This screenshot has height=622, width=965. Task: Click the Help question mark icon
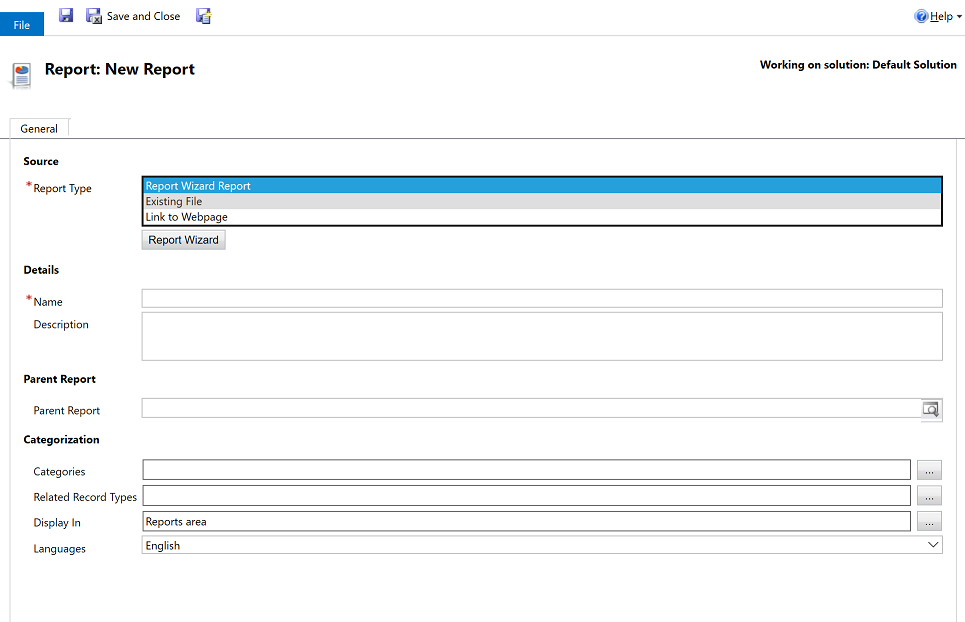click(921, 17)
